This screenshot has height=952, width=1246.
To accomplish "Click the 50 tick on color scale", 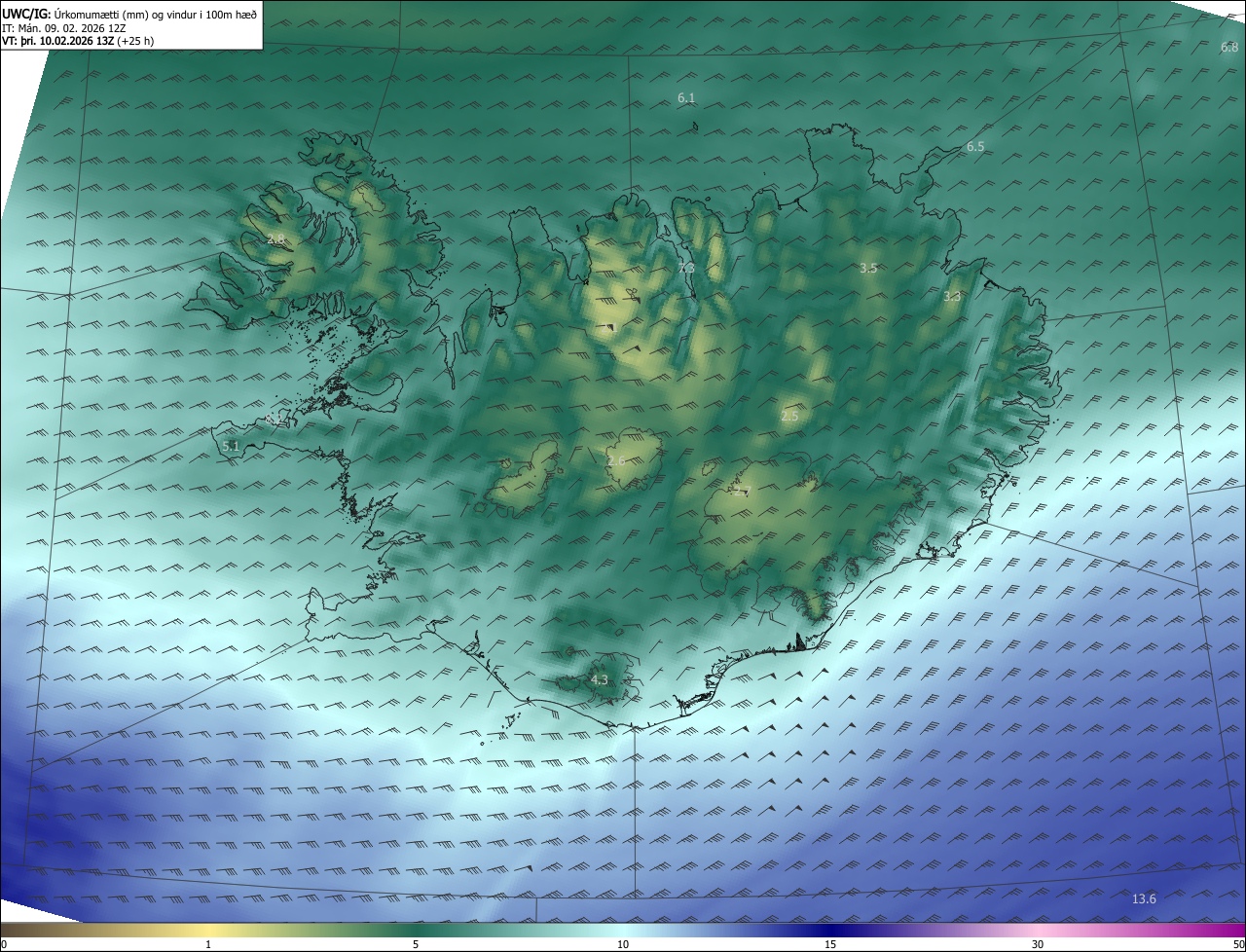I will pos(1238,945).
